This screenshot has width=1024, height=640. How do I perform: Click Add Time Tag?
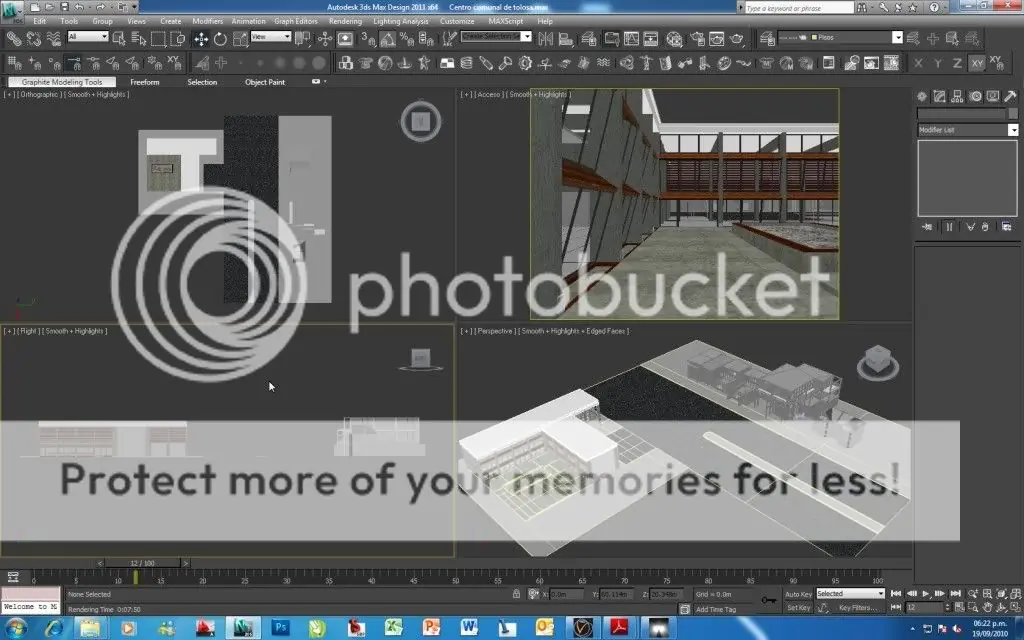[716, 609]
